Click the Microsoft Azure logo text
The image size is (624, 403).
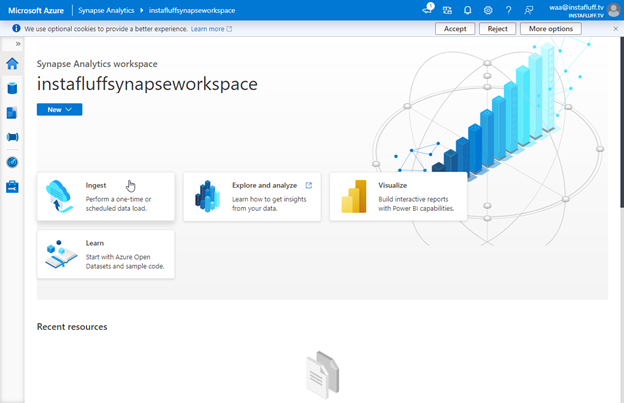click(36, 10)
